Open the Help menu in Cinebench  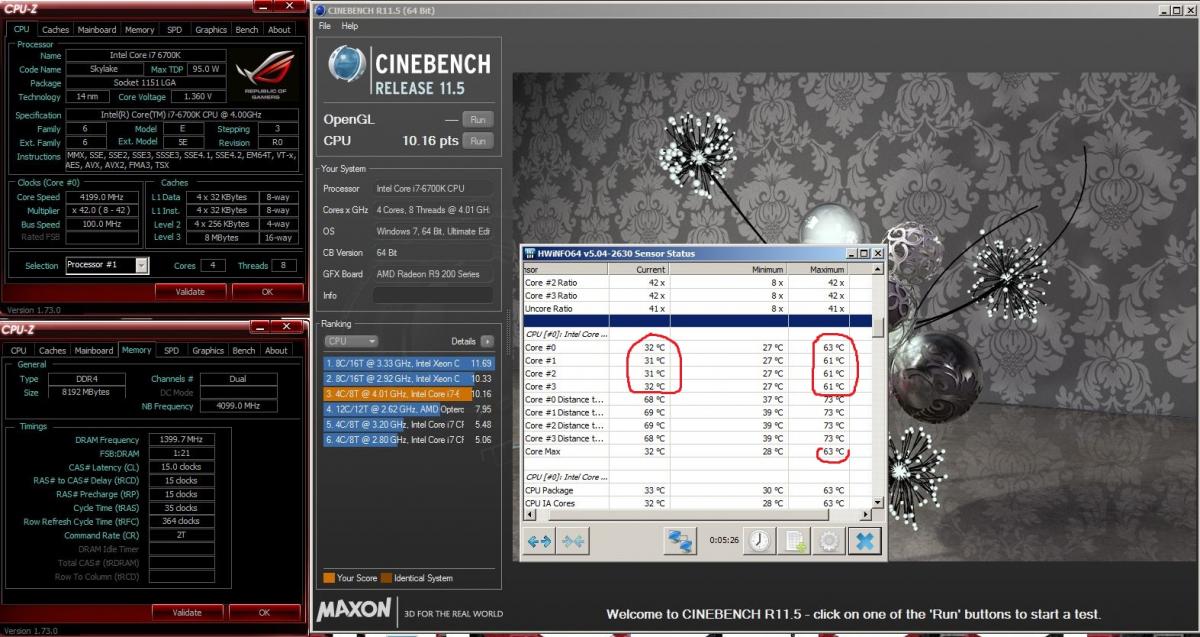click(349, 26)
